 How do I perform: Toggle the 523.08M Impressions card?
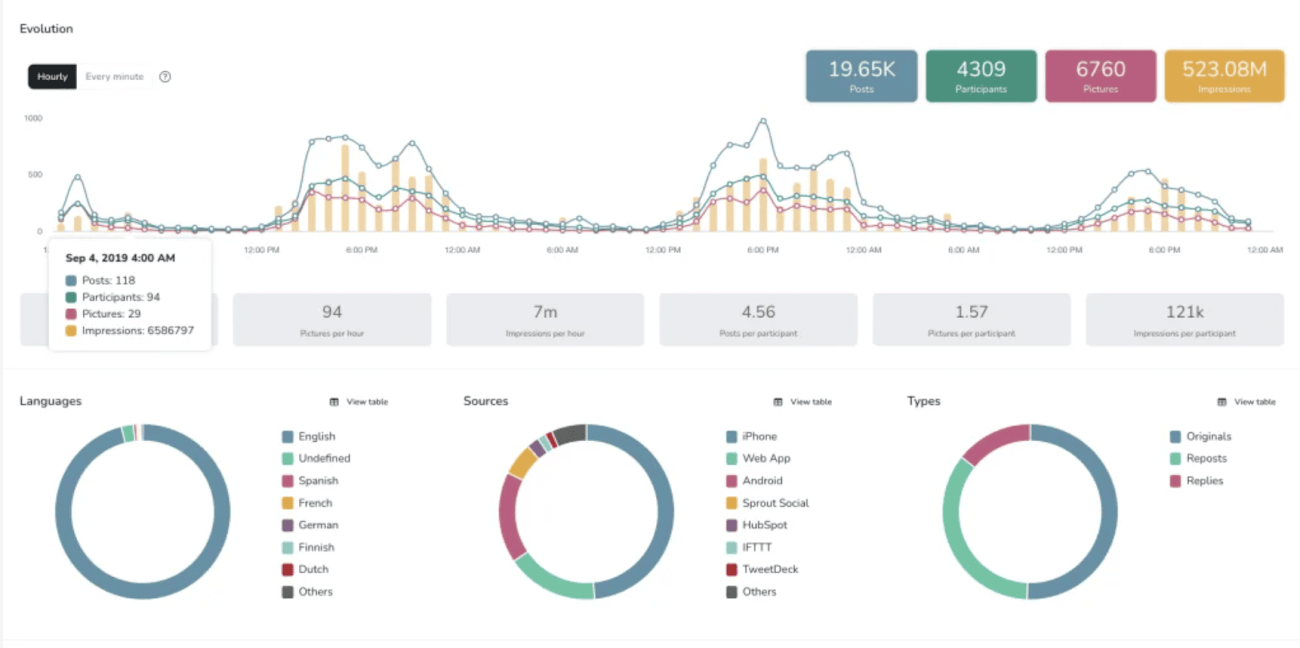click(1224, 76)
